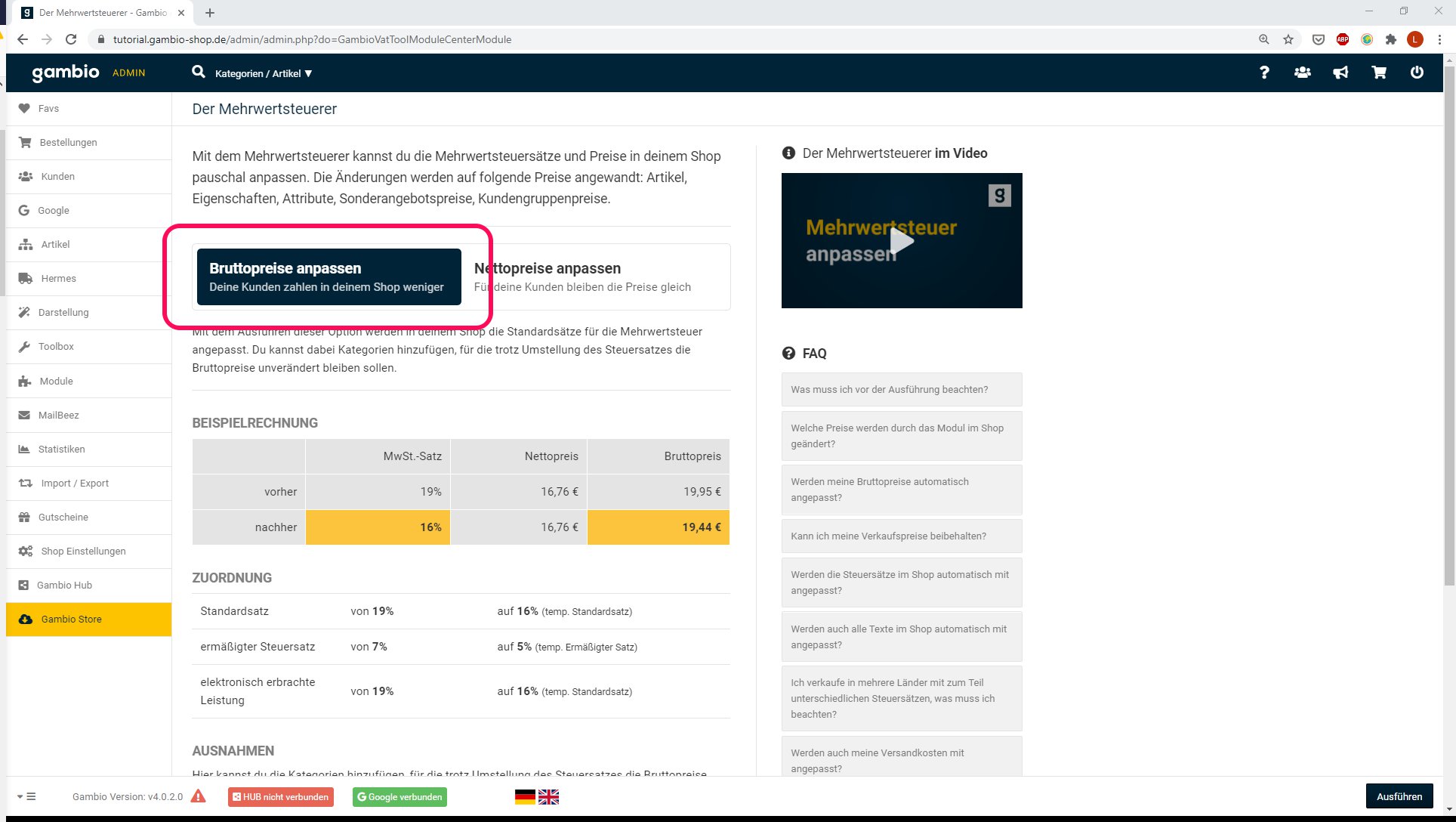Viewport: 1456px width, 822px height.
Task: Open the customers group icon in header
Action: pos(1302,73)
